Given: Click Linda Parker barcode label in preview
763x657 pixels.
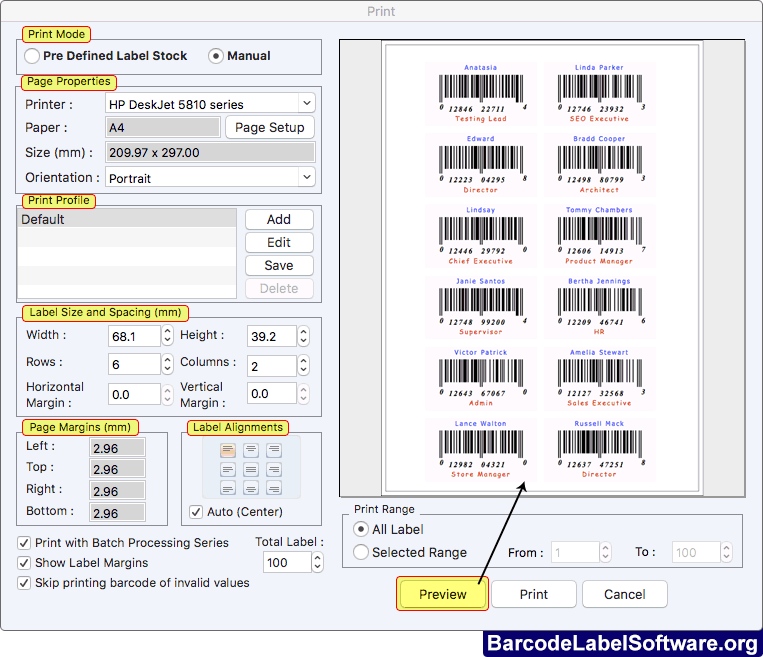Looking at the screenshot, I should pos(600,93).
